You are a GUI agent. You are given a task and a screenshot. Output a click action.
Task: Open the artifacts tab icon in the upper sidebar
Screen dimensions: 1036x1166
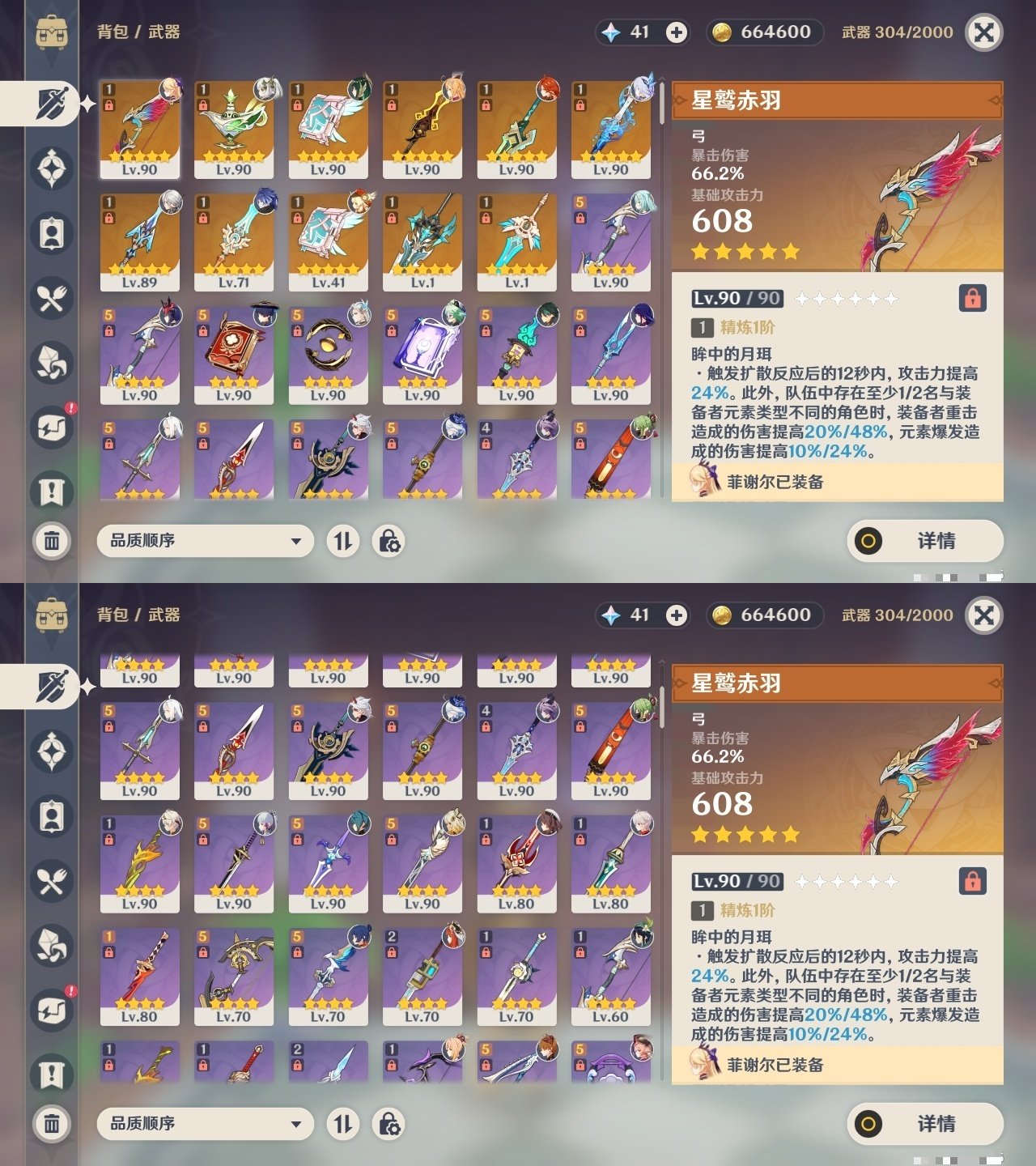(x=52, y=168)
